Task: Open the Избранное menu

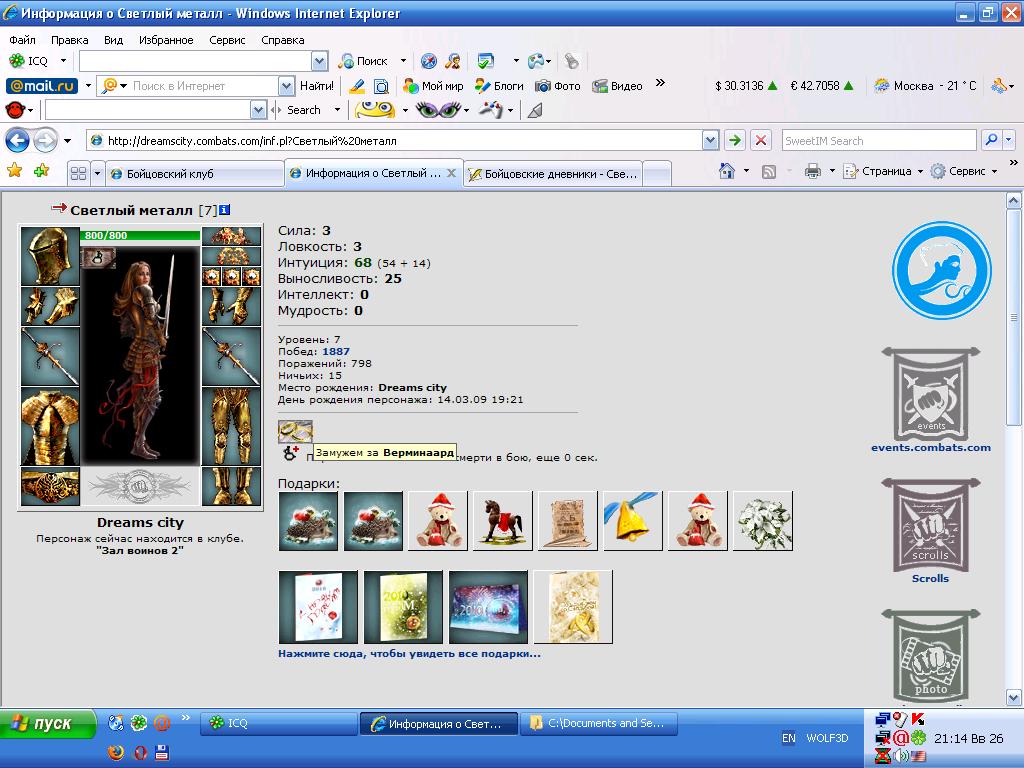Action: [166, 40]
